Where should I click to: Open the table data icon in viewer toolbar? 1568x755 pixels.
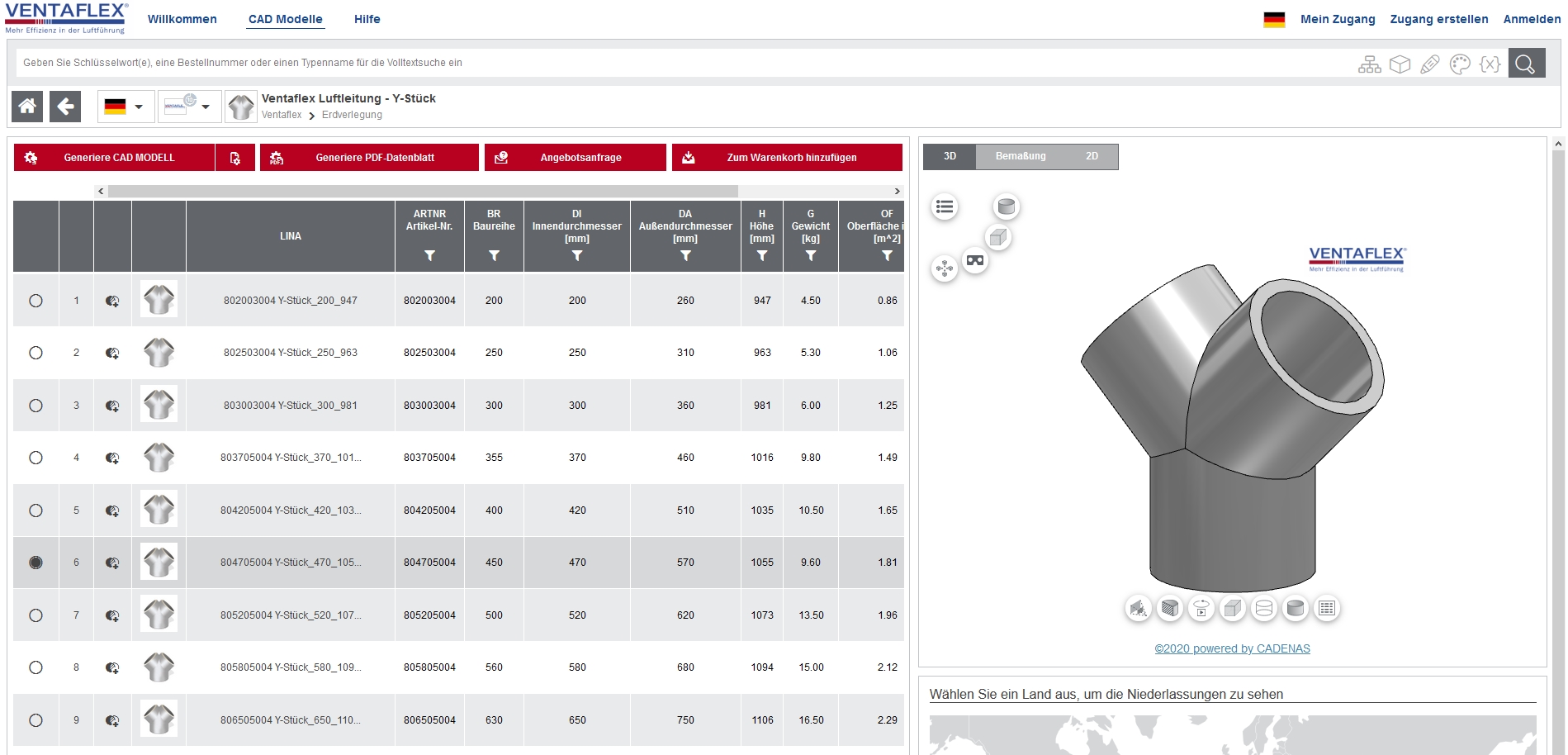1327,609
